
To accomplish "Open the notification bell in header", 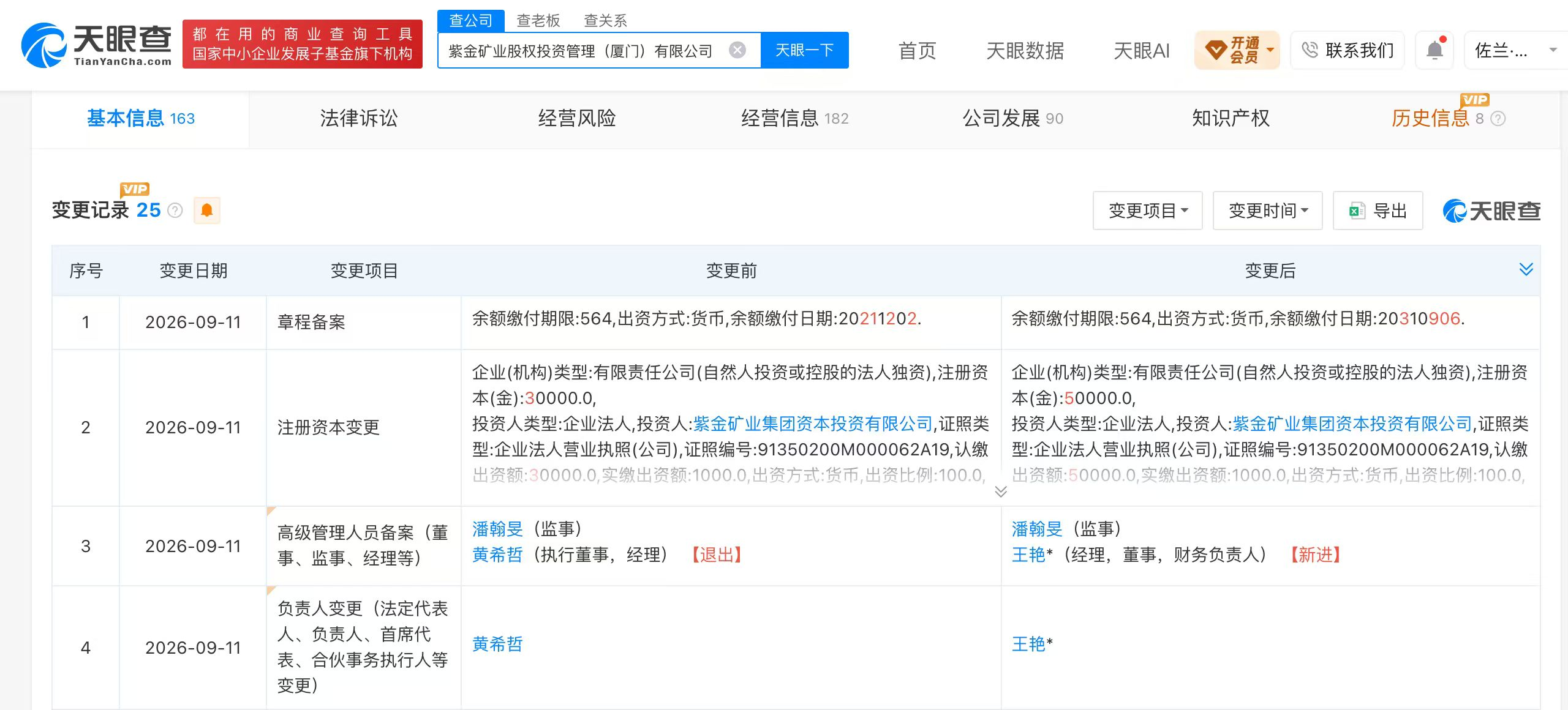I will (1434, 50).
